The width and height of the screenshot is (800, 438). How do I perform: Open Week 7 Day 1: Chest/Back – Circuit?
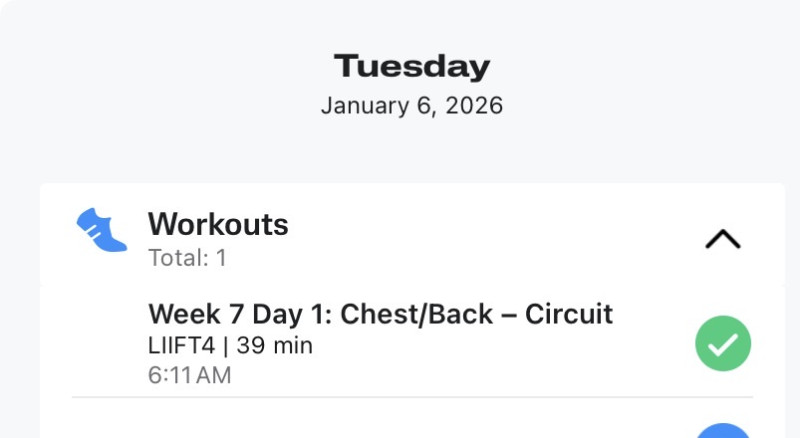(x=380, y=314)
